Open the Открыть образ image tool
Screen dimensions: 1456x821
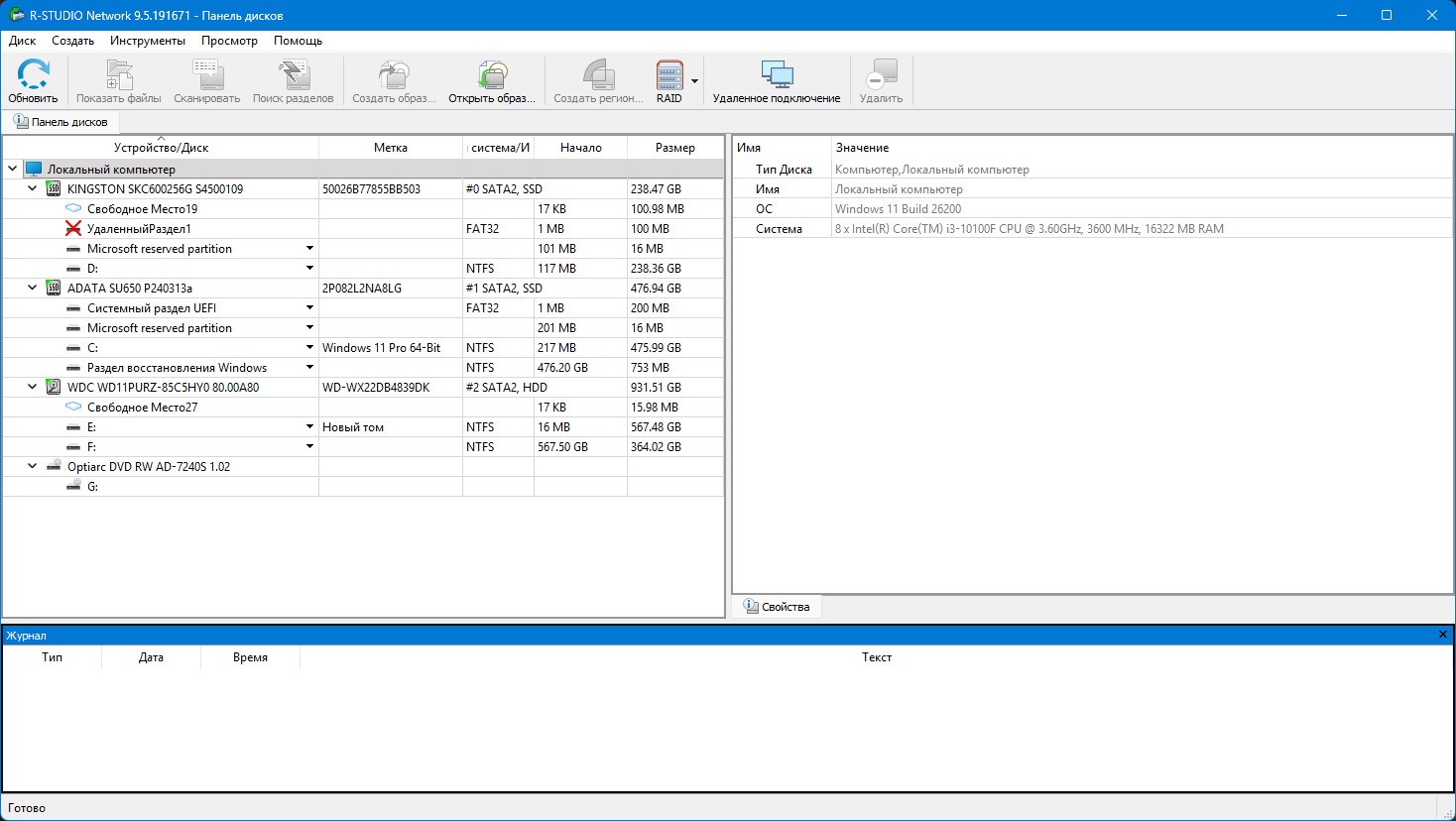[x=492, y=75]
